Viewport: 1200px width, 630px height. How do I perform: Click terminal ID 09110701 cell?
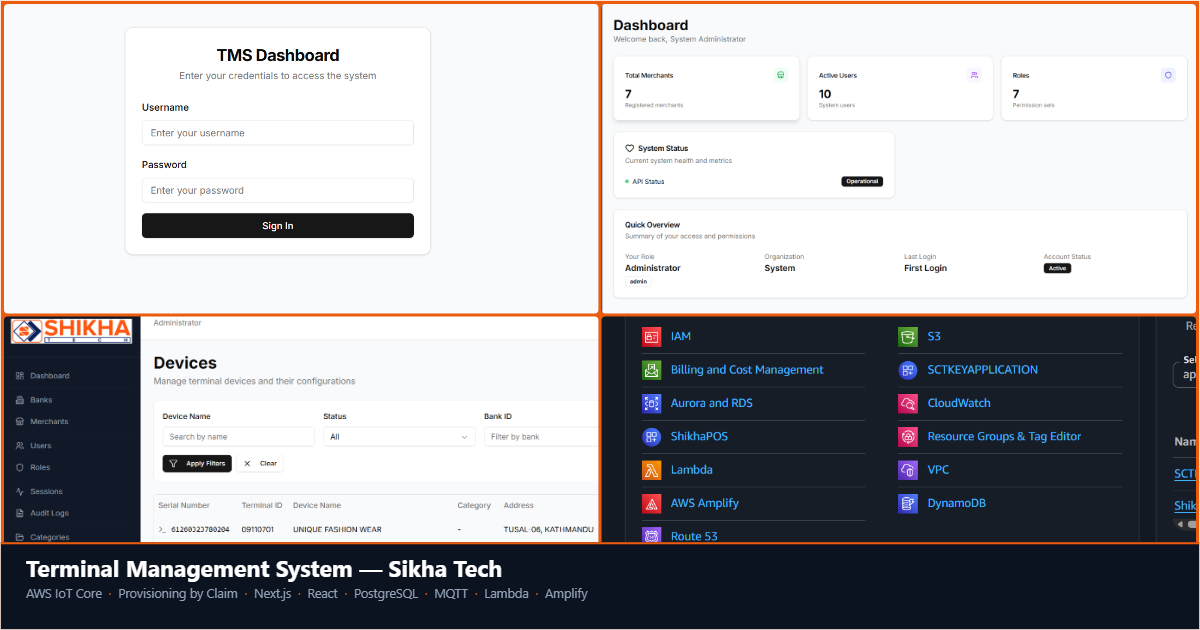point(258,529)
